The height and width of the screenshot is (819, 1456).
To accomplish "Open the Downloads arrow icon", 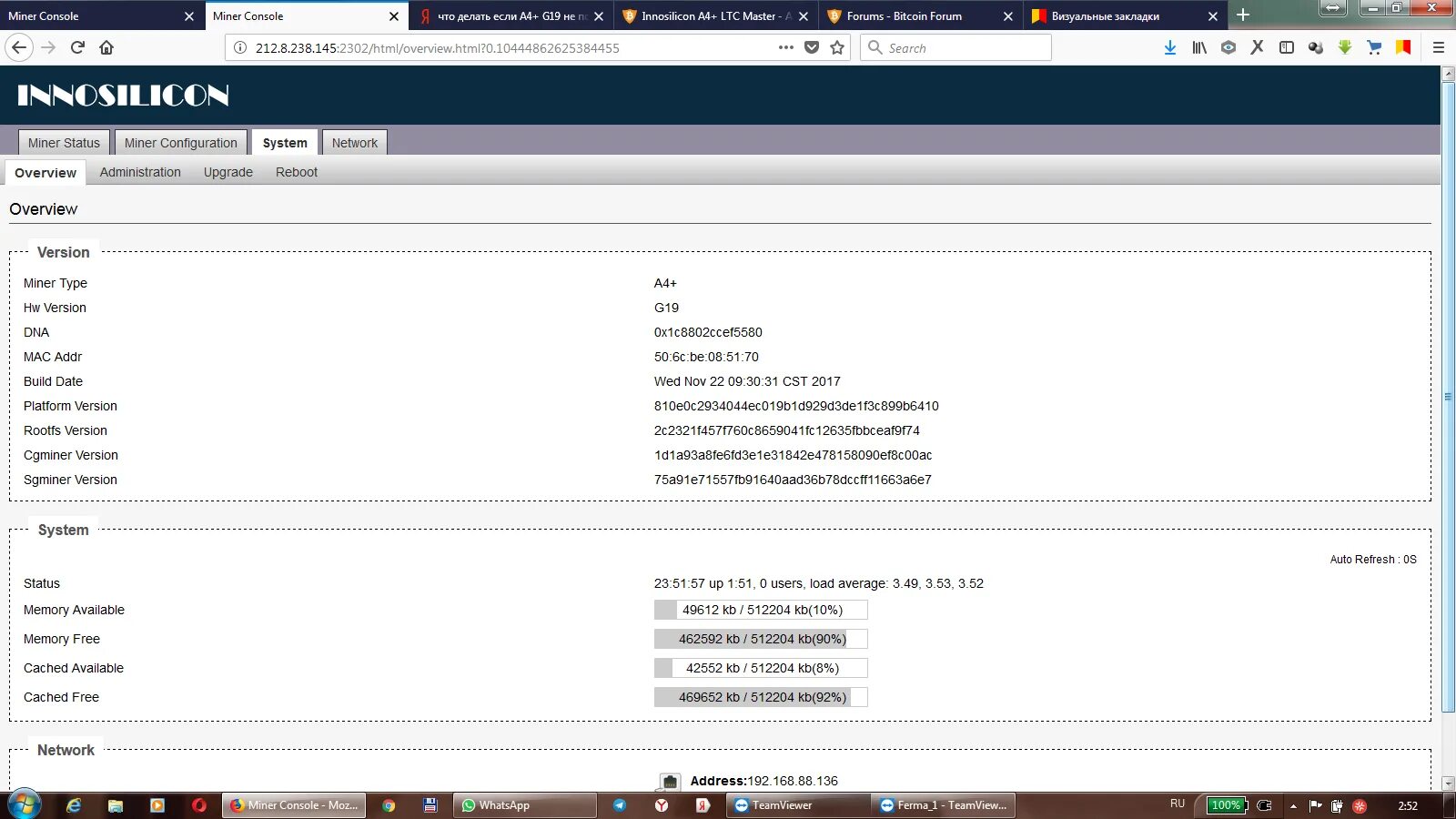I will (1170, 47).
